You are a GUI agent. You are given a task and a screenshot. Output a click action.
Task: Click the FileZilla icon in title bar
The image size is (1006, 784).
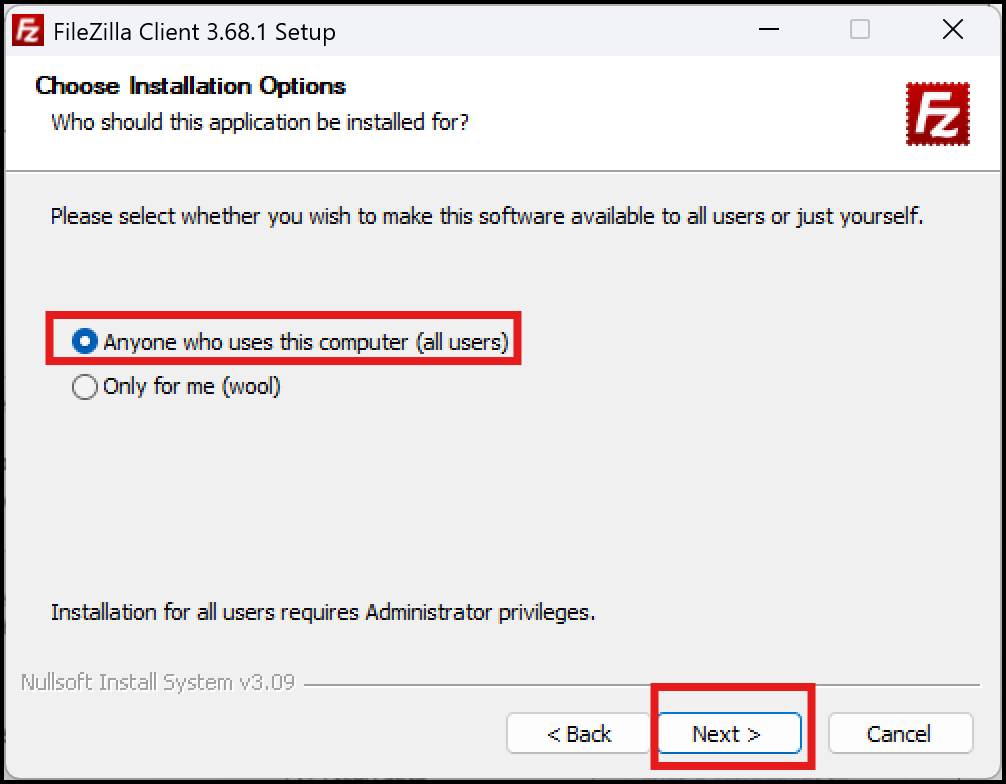point(28,30)
